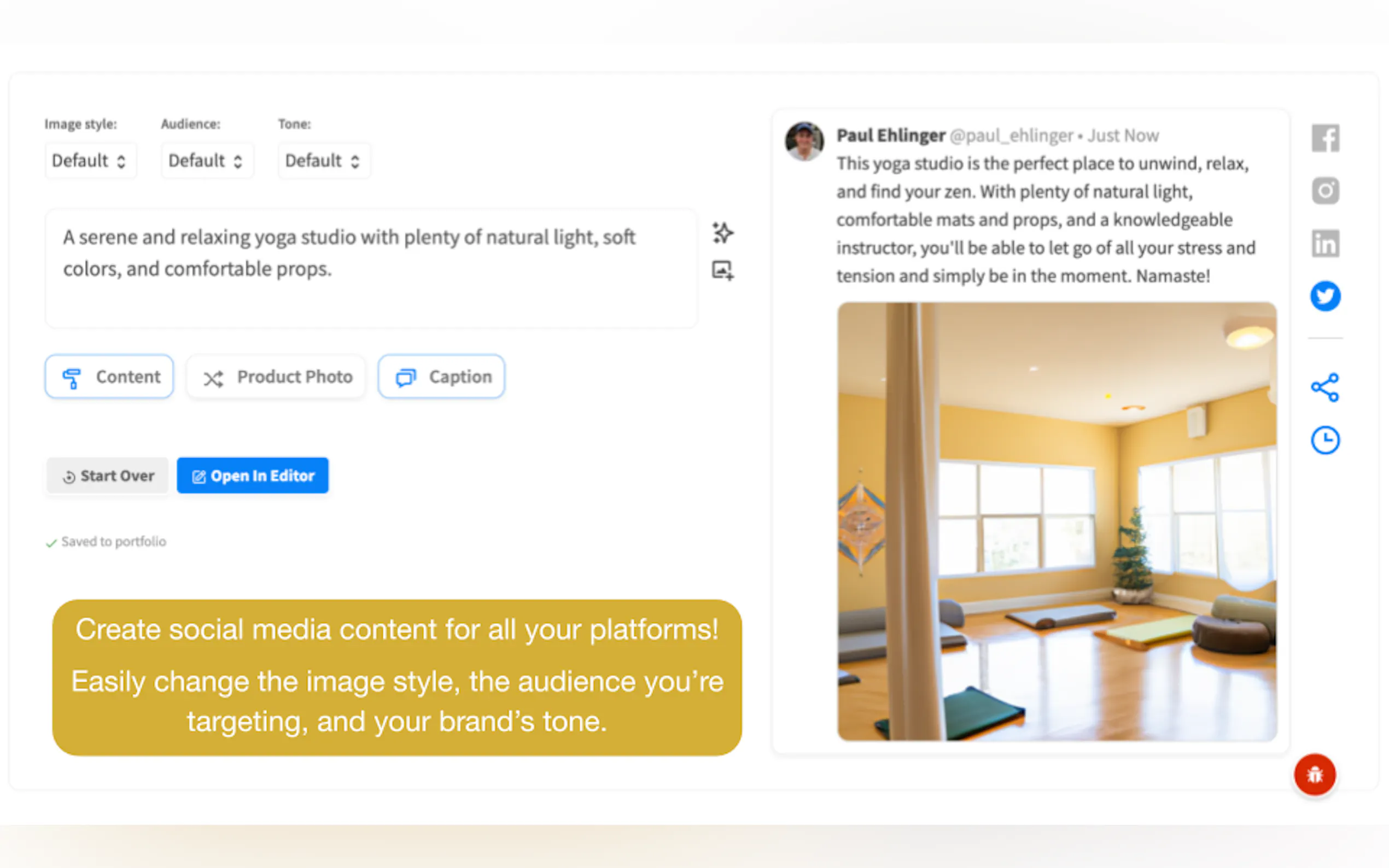The height and width of the screenshot is (868, 1389).
Task: Click the sparkle magic prompt icon
Action: pos(722,233)
